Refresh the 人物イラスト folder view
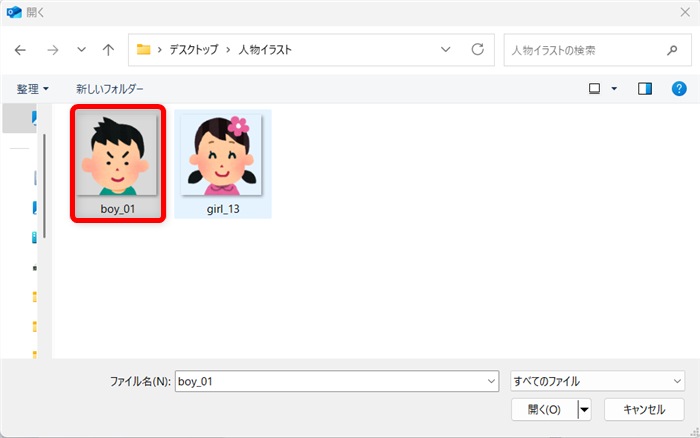Image resolution: width=700 pixels, height=438 pixels. click(477, 49)
